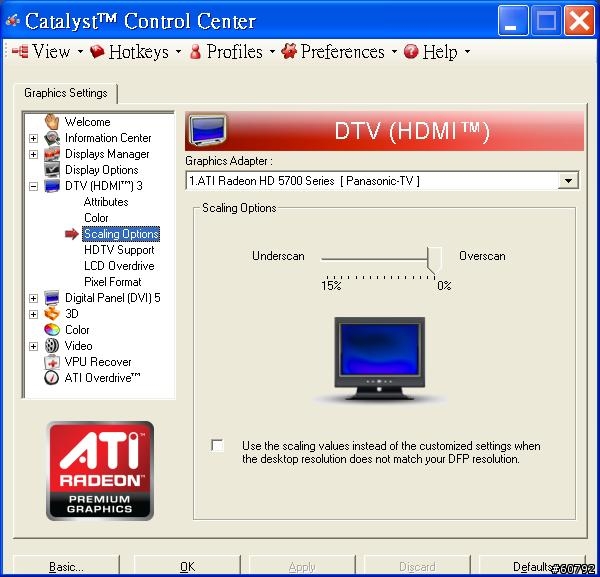Click the Display Options icon

52,170
